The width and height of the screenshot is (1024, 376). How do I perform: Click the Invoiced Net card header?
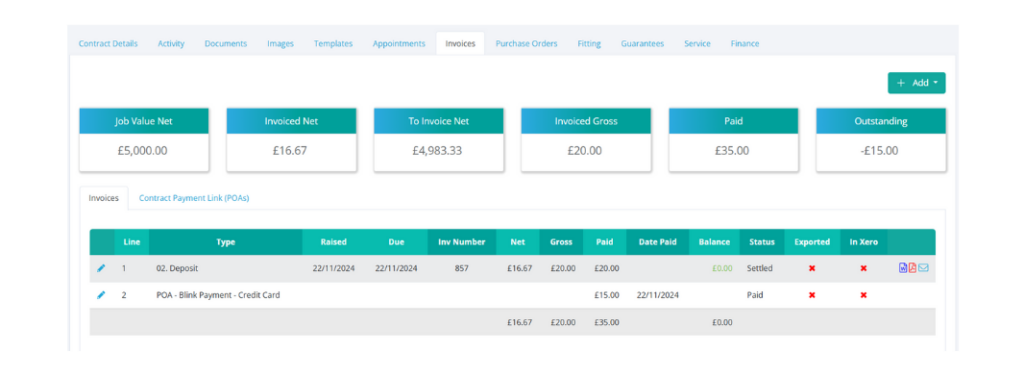(291, 121)
